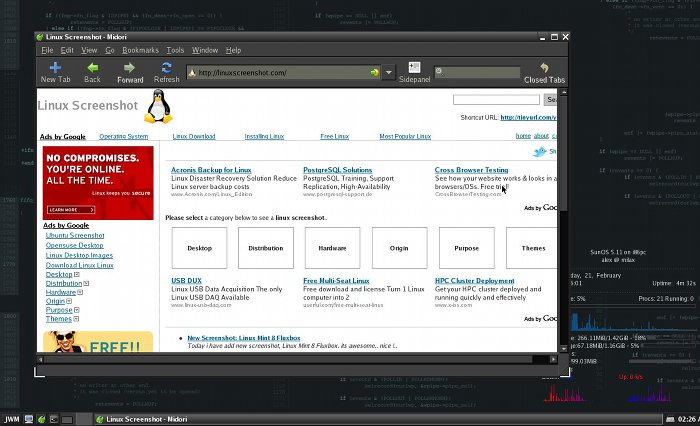
Task: Follow the USB DUX link
Action: pos(187,281)
